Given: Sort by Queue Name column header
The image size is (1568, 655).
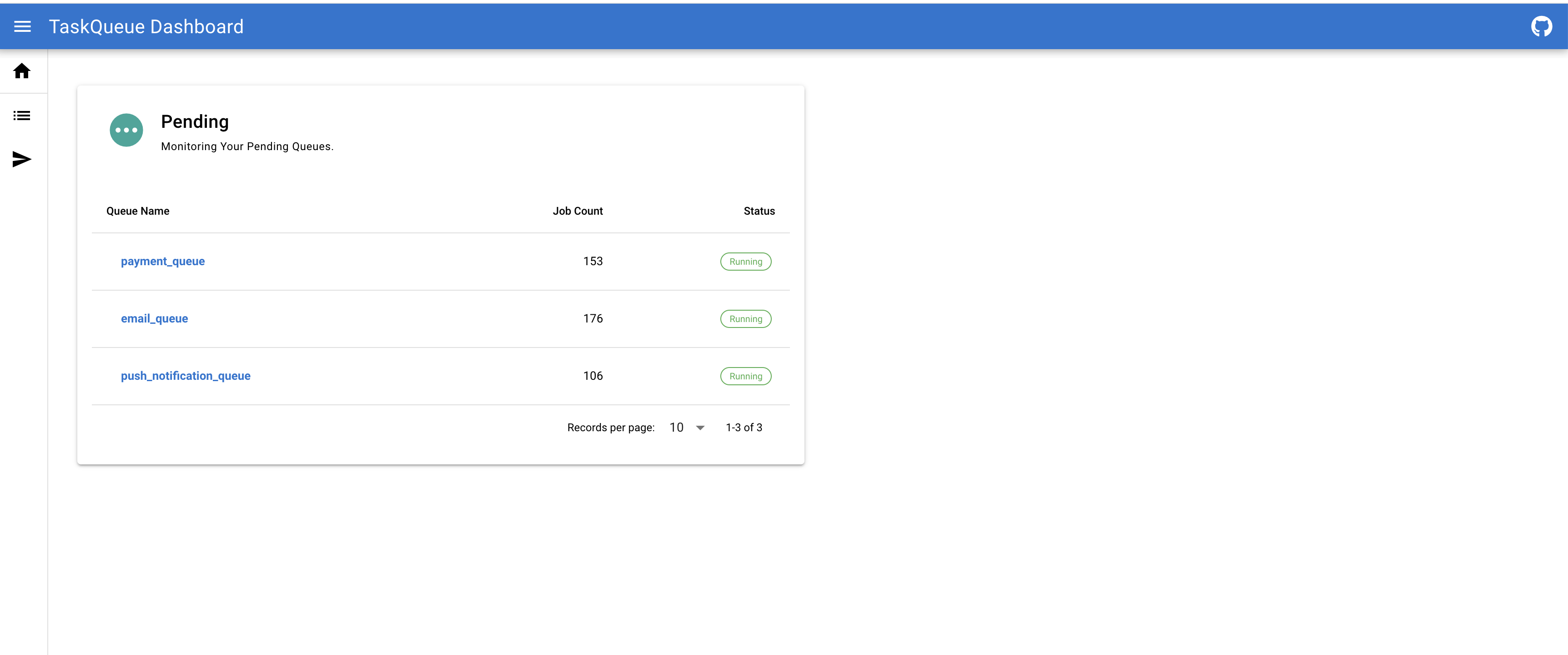Looking at the screenshot, I should coord(138,211).
